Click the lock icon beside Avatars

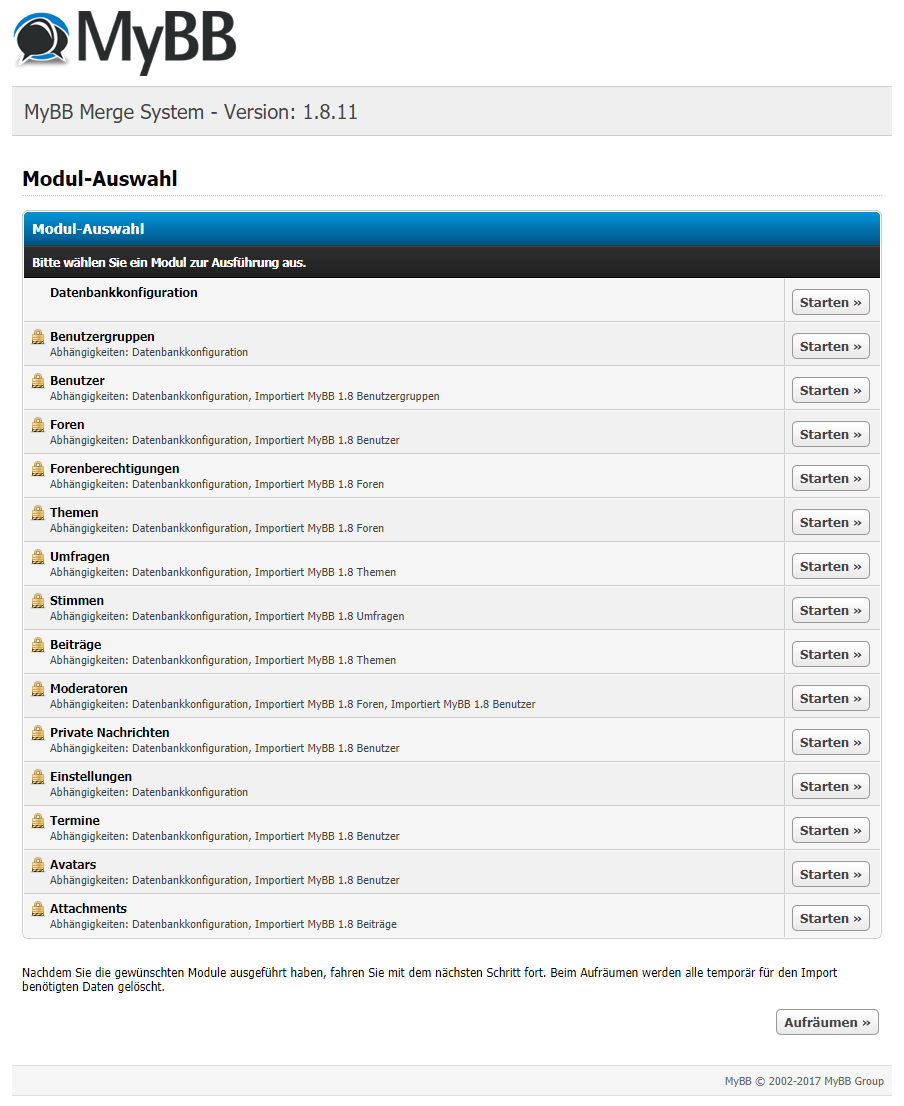coord(38,865)
